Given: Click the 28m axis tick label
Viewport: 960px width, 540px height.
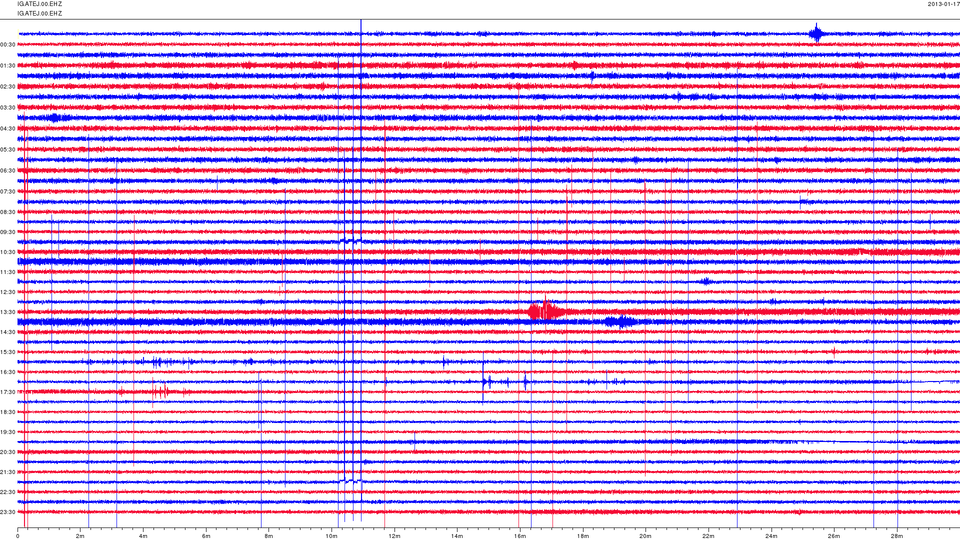Looking at the screenshot, I should 896,536.
